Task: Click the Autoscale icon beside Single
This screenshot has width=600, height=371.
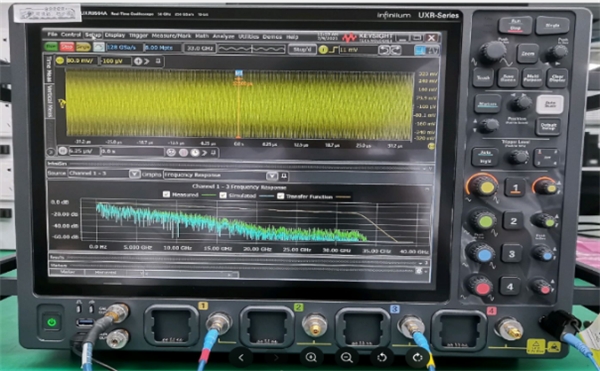Action: coord(99,47)
